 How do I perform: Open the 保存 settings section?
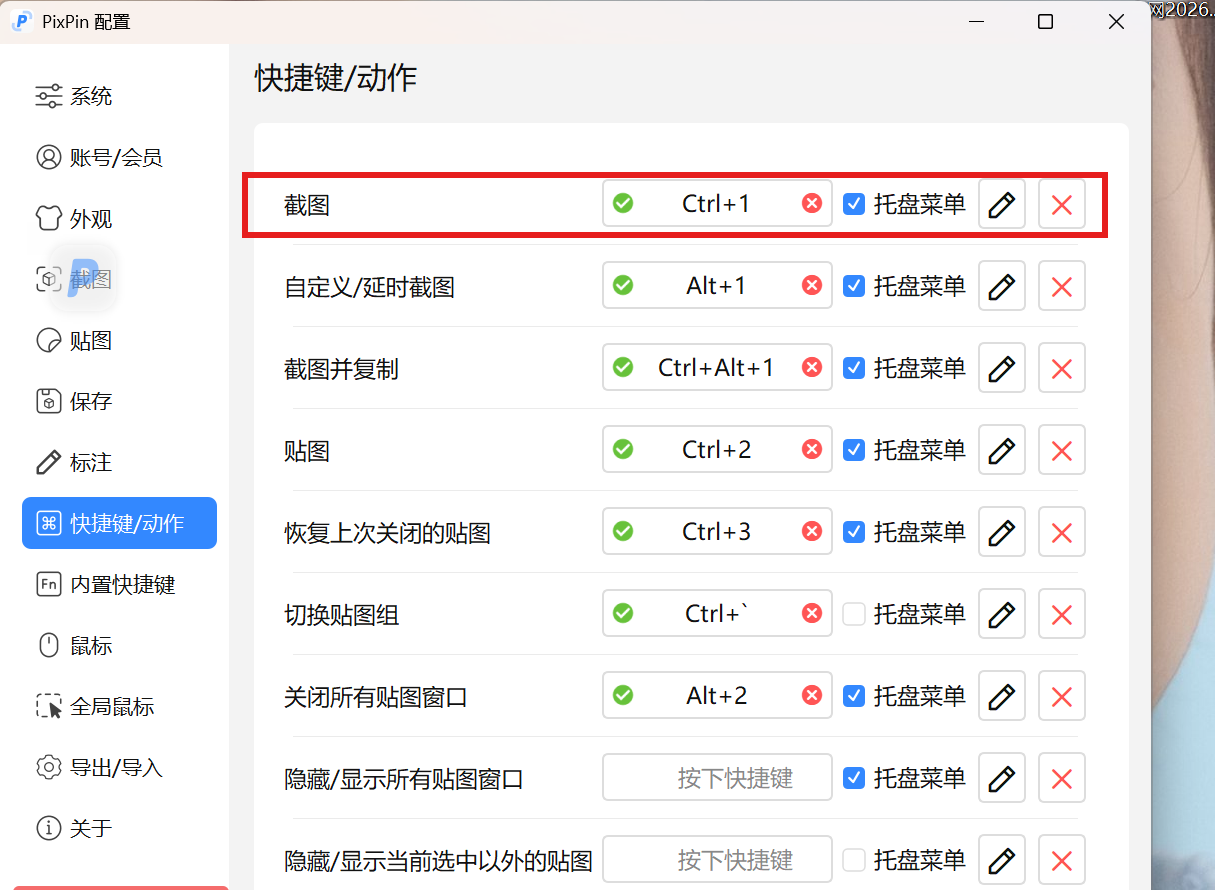coord(119,402)
